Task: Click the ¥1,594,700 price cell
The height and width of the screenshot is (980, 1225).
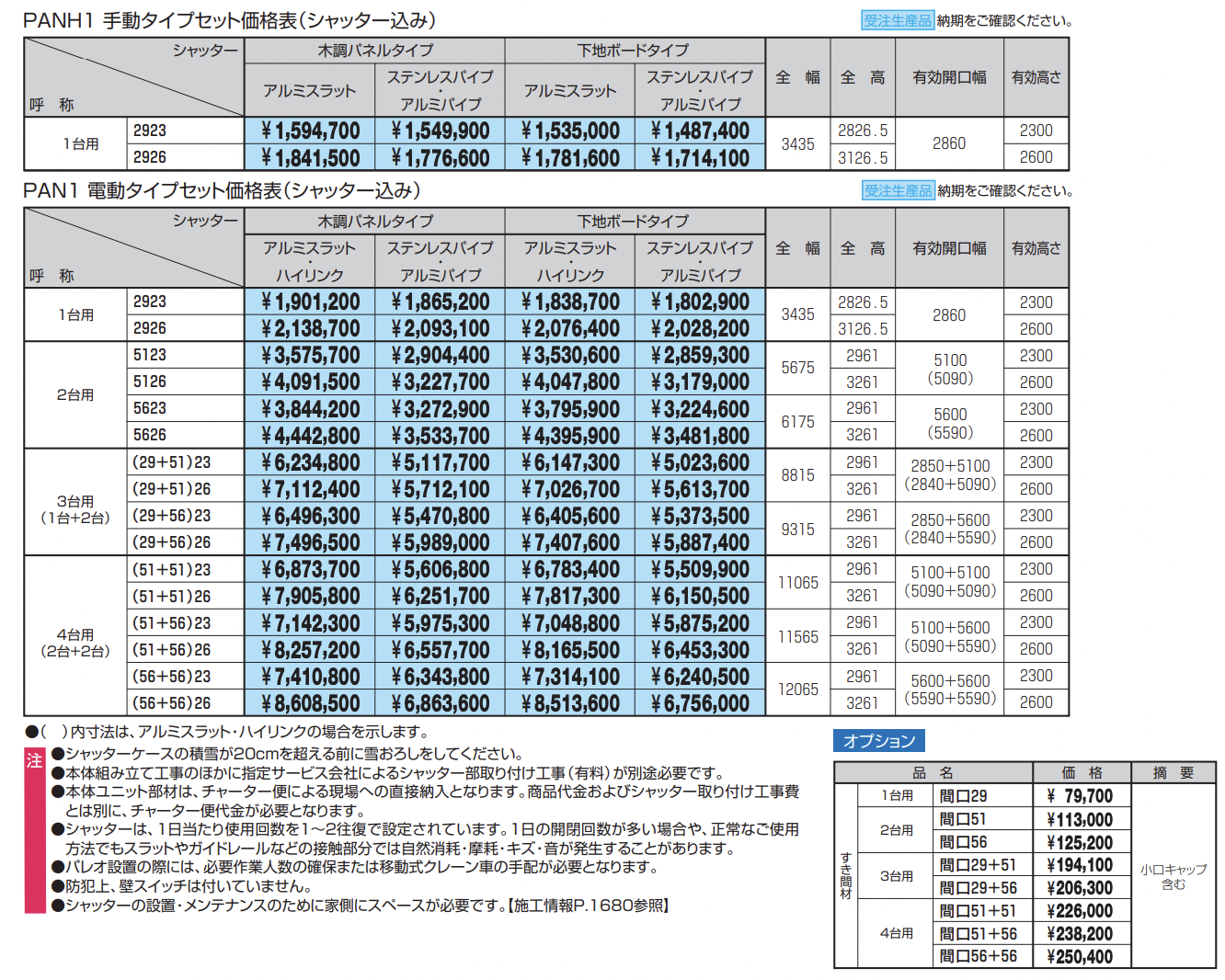Action: coord(310,131)
